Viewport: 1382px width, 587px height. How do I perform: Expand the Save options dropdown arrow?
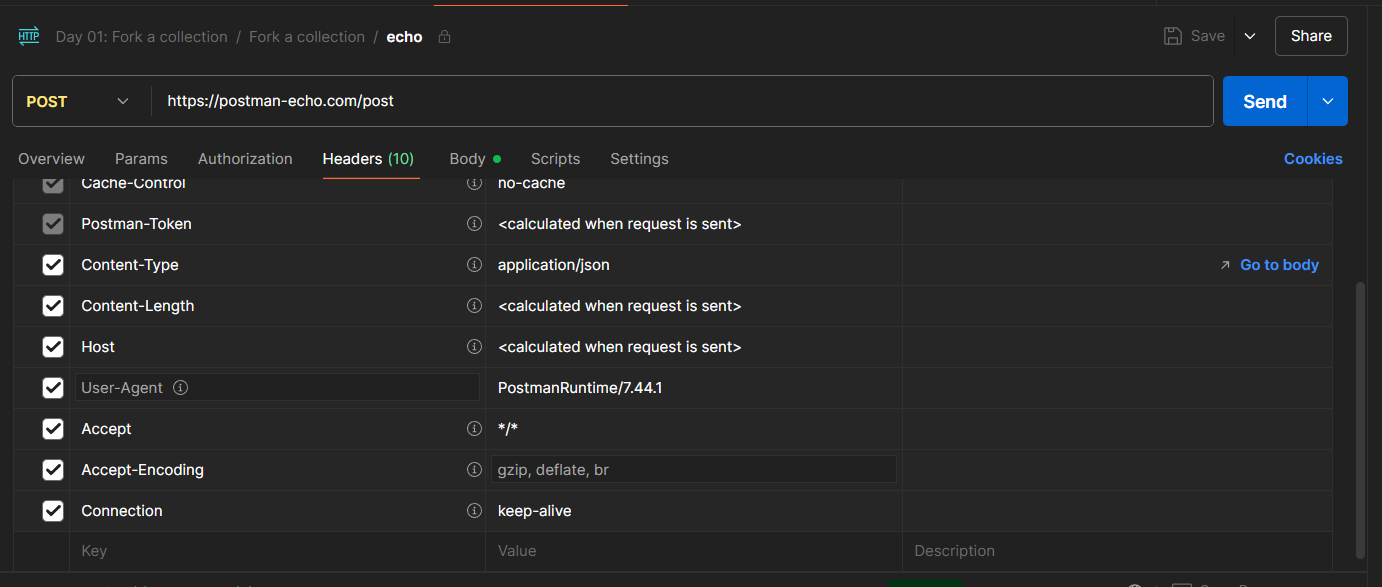(1250, 36)
